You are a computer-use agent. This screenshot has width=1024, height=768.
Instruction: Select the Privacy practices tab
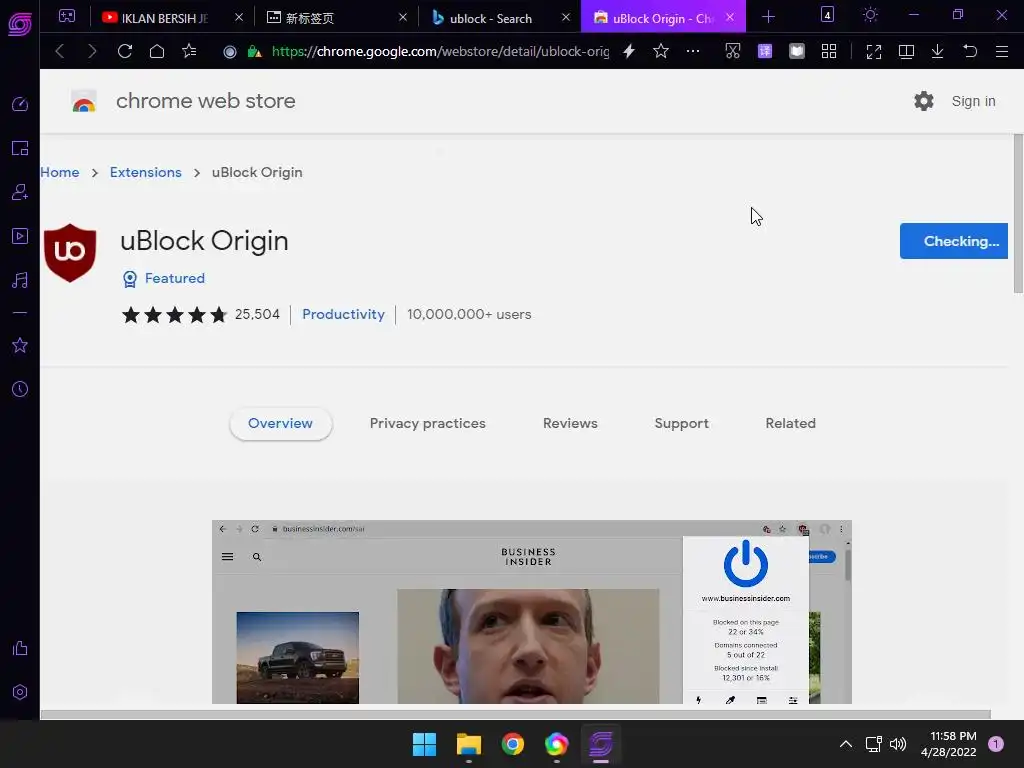pyautogui.click(x=428, y=423)
